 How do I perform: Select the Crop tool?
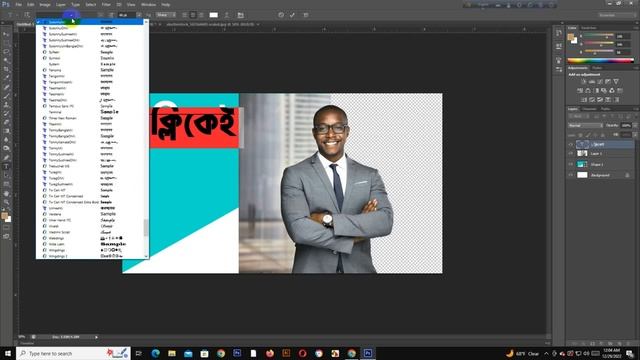[6, 69]
